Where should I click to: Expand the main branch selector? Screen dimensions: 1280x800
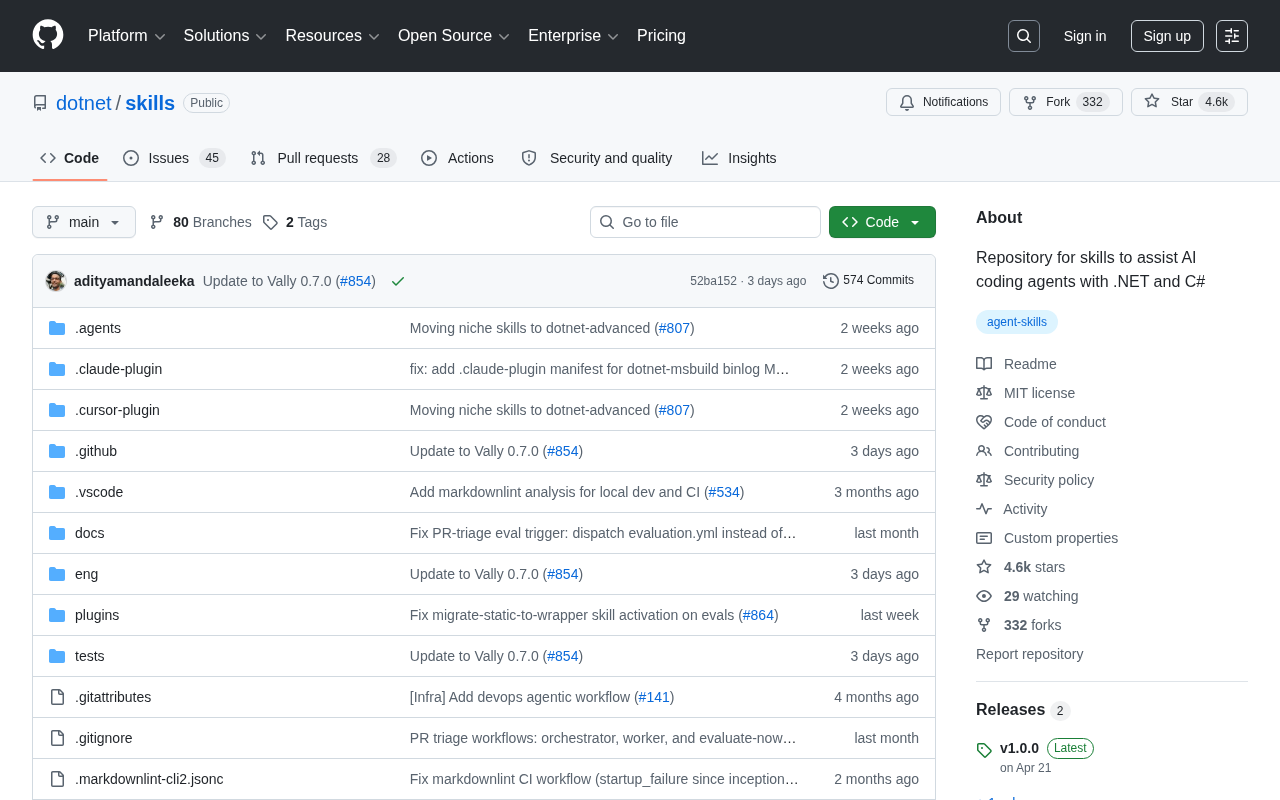[84, 222]
